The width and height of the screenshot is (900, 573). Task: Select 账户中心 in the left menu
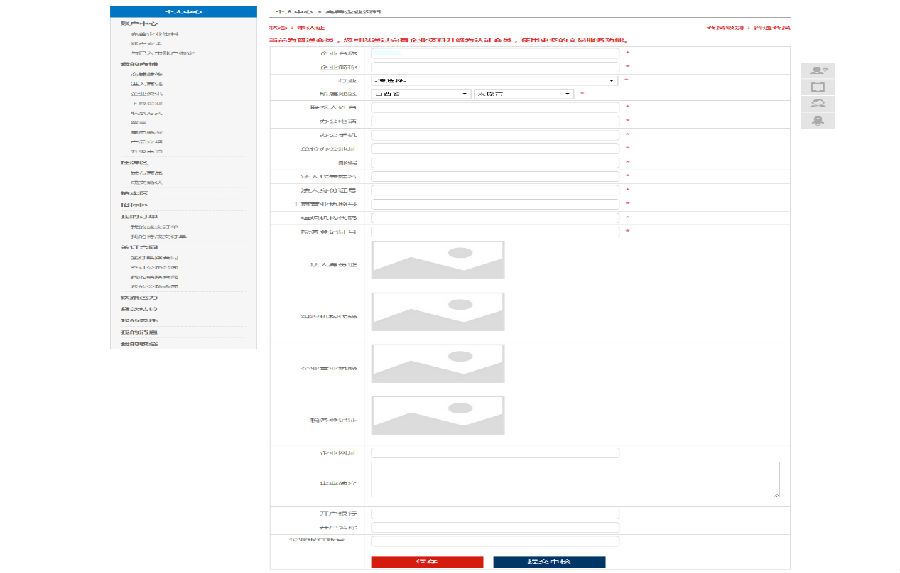[x=138, y=23]
